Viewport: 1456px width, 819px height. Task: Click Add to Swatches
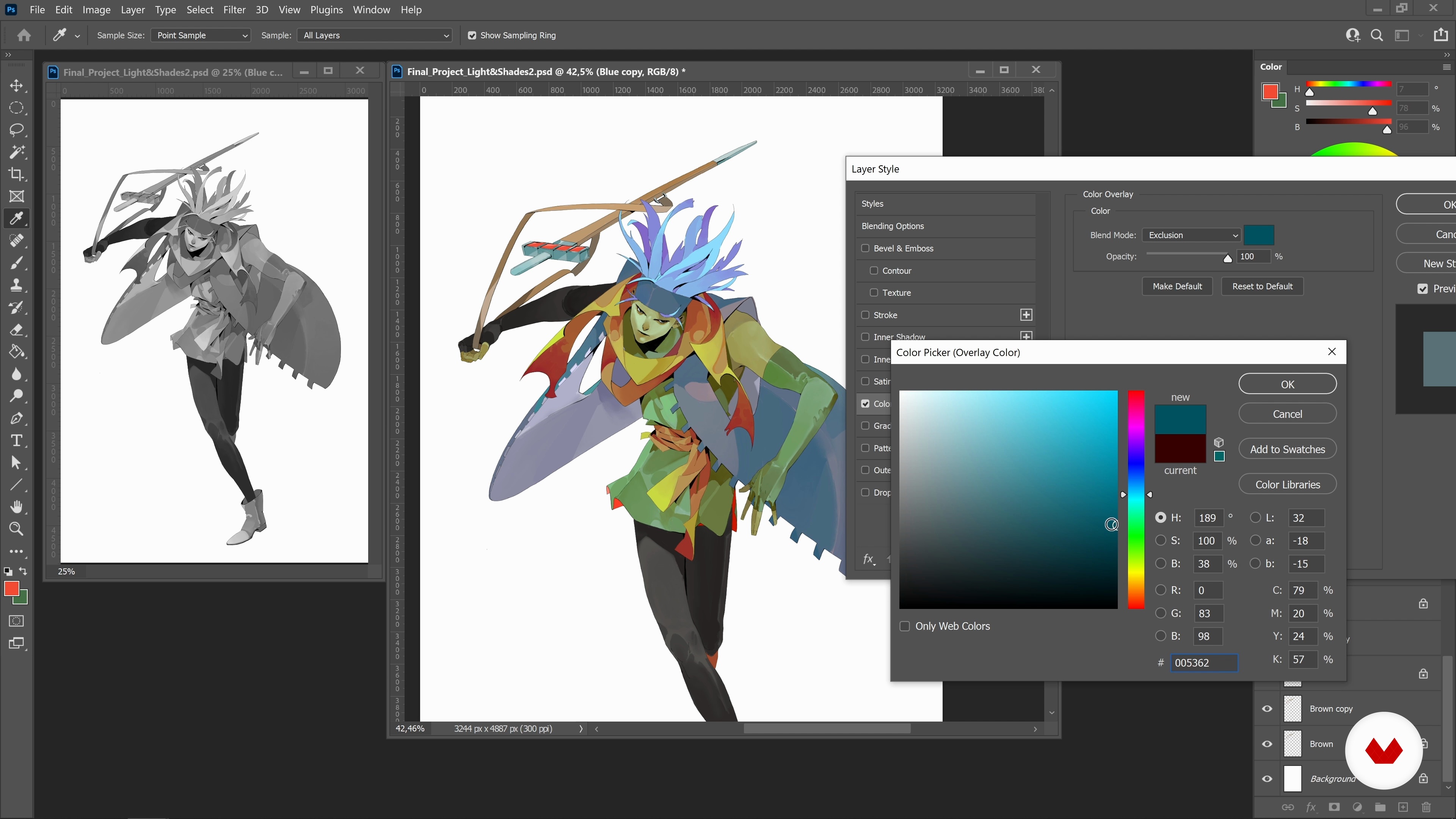1288,449
